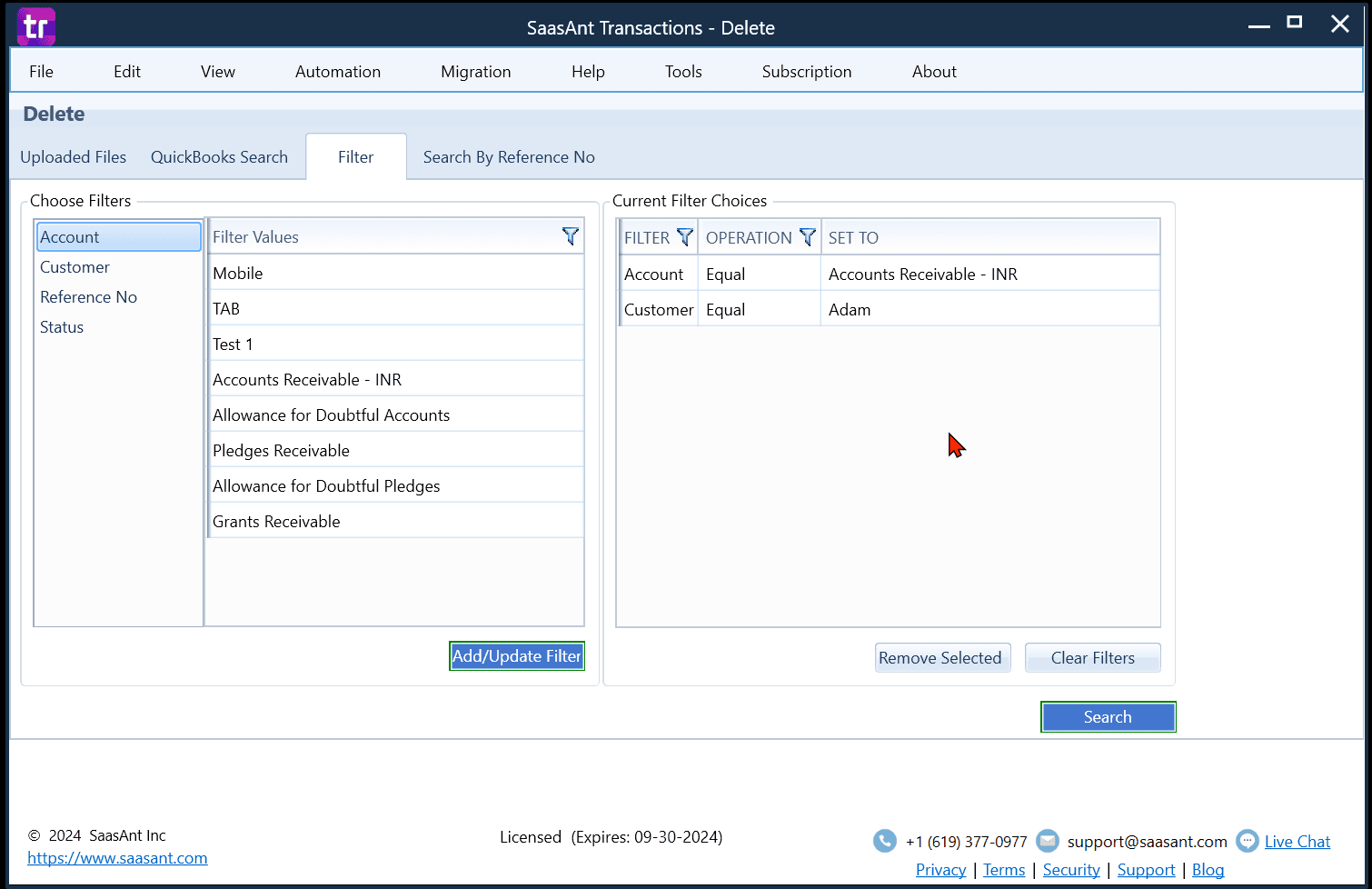Image resolution: width=1372 pixels, height=889 pixels.
Task: Select Account in the filters list
Action: click(x=118, y=236)
